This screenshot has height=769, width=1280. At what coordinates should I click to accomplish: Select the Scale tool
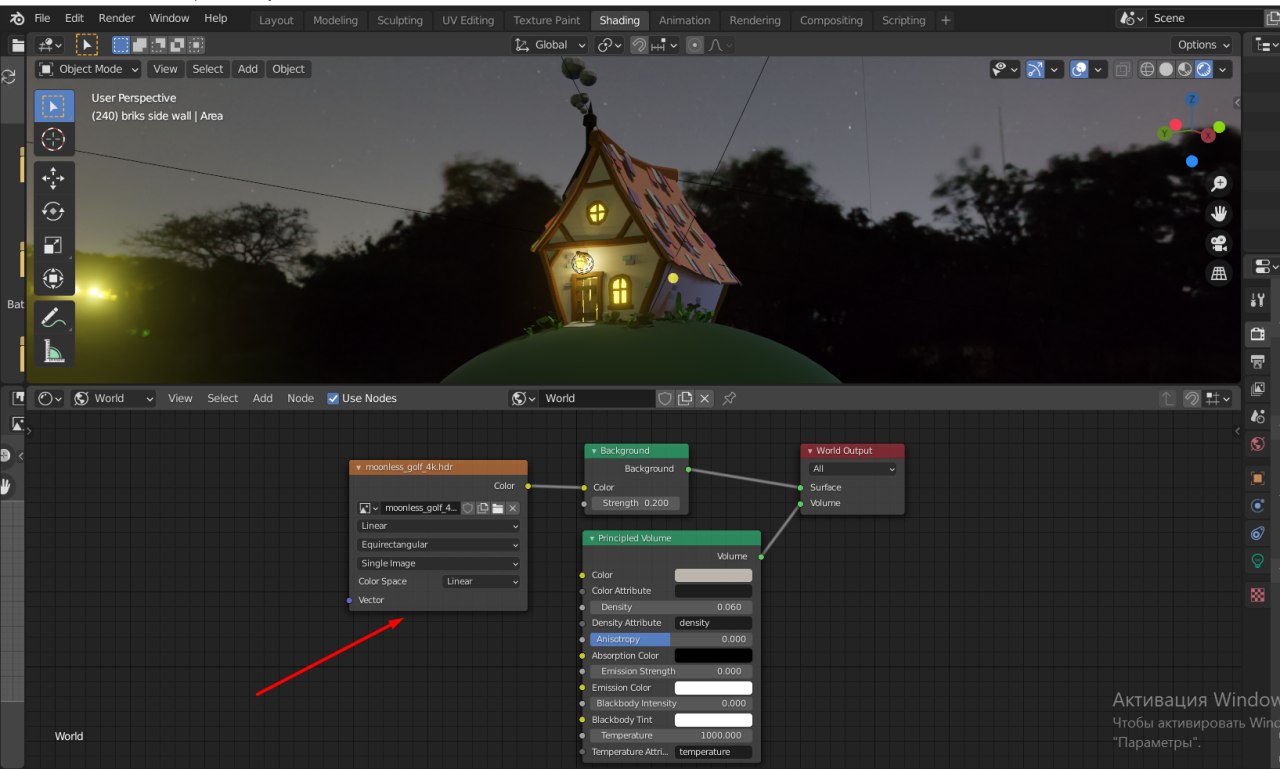click(54, 245)
